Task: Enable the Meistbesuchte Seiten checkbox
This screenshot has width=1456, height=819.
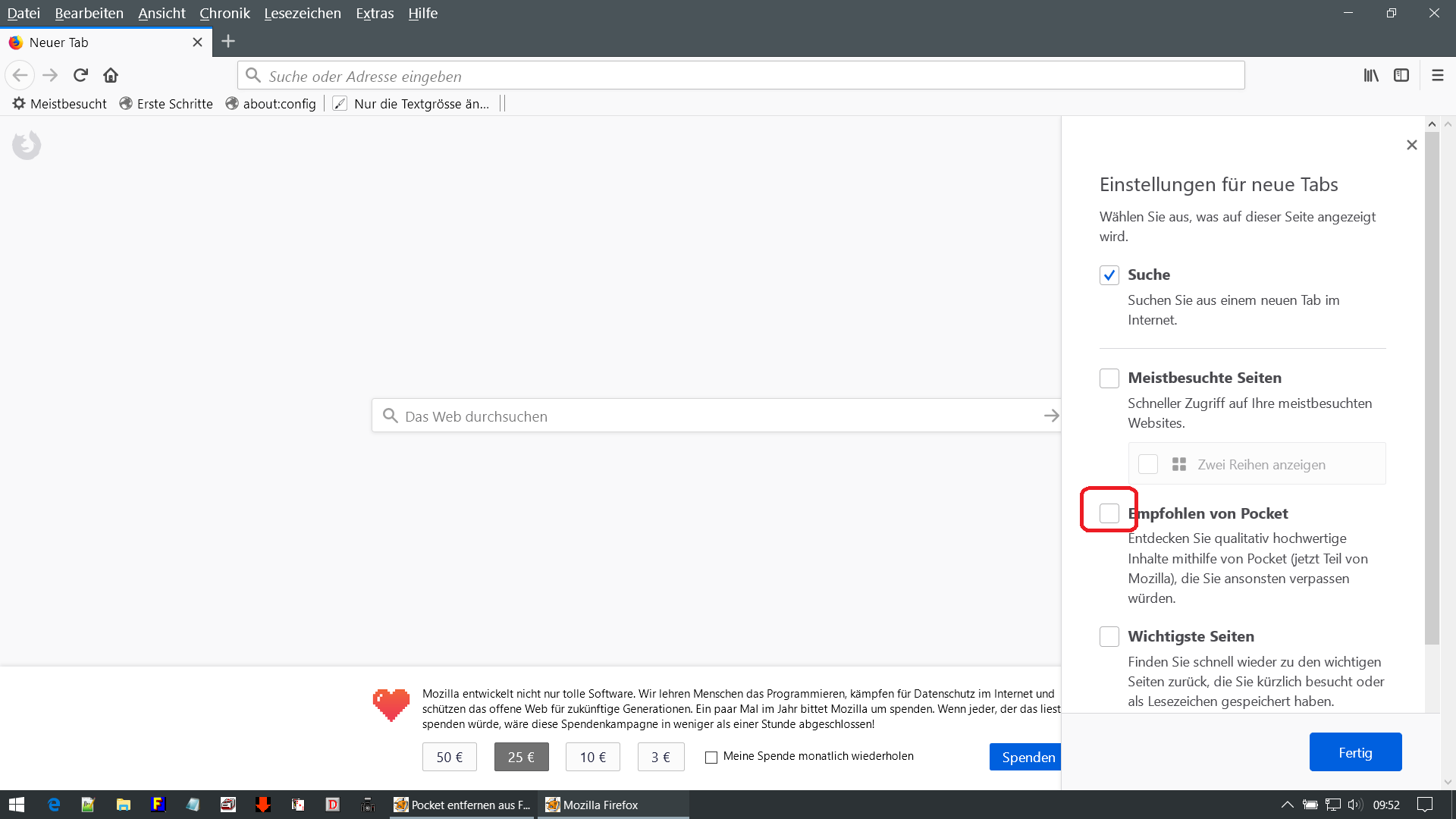Action: click(x=1109, y=378)
